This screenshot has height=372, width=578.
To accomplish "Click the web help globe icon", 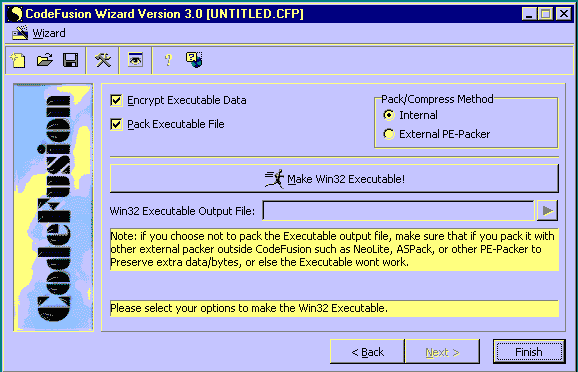I will 194,60.
